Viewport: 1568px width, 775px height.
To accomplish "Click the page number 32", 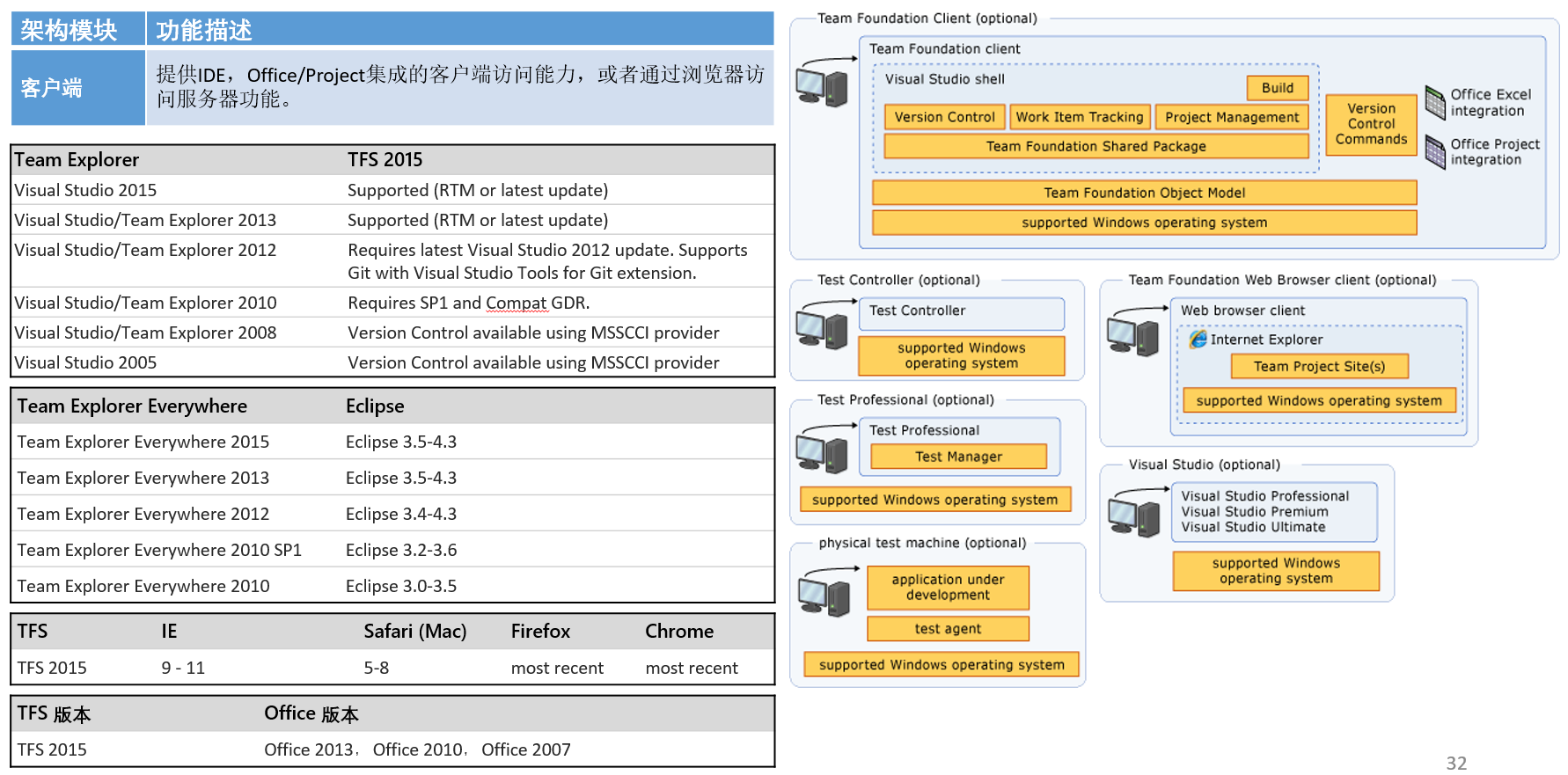I will click(x=1456, y=764).
